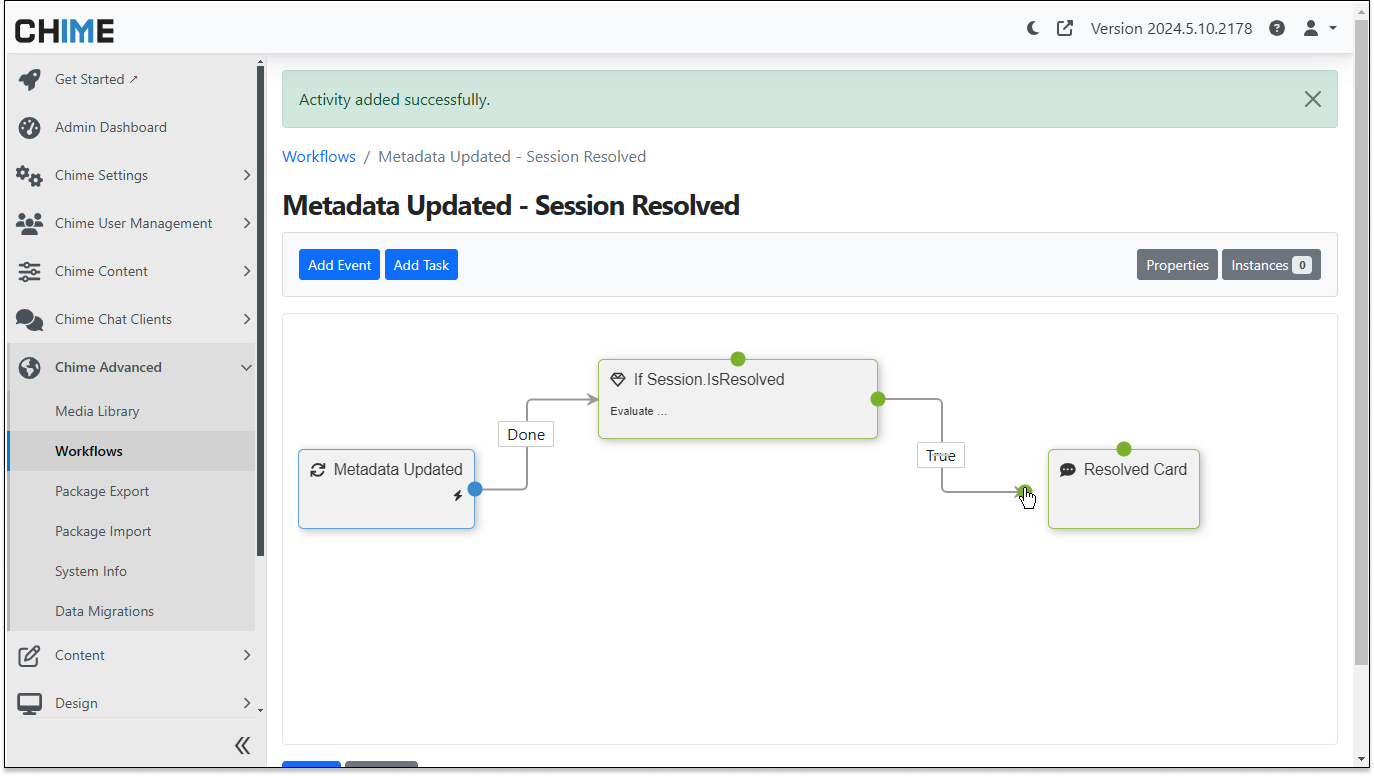Click the Chime Chat Clients bubbles icon
Image resolution: width=1374 pixels, height=776 pixels.
(30, 319)
